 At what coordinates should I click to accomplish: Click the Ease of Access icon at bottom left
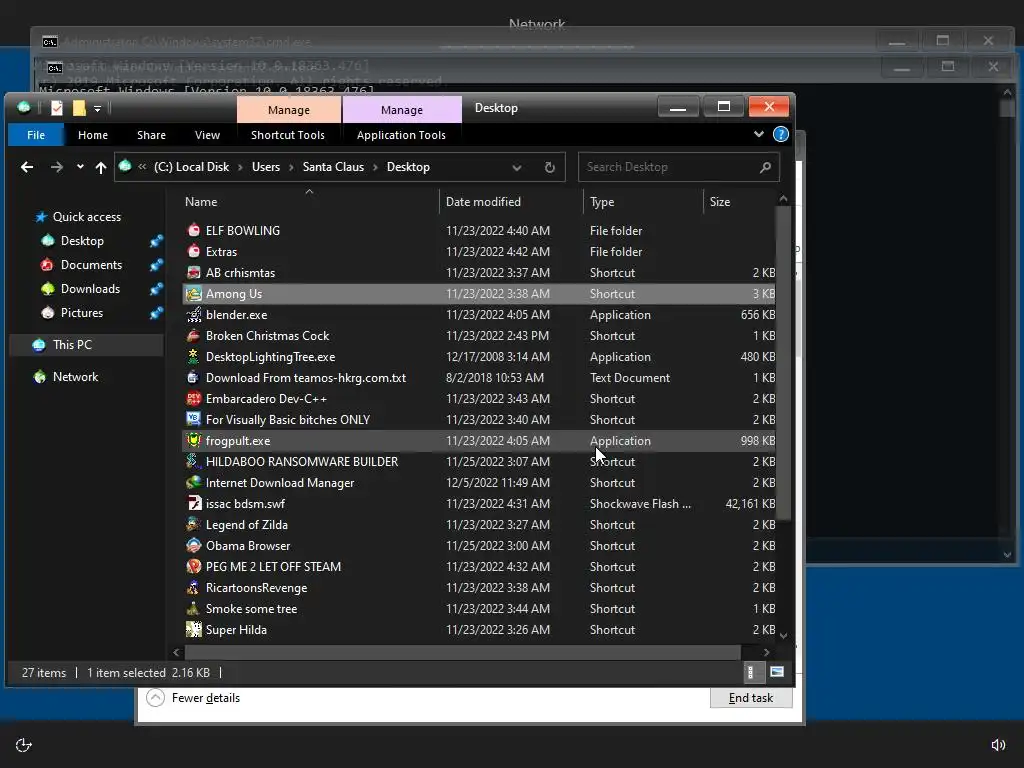pos(24,745)
